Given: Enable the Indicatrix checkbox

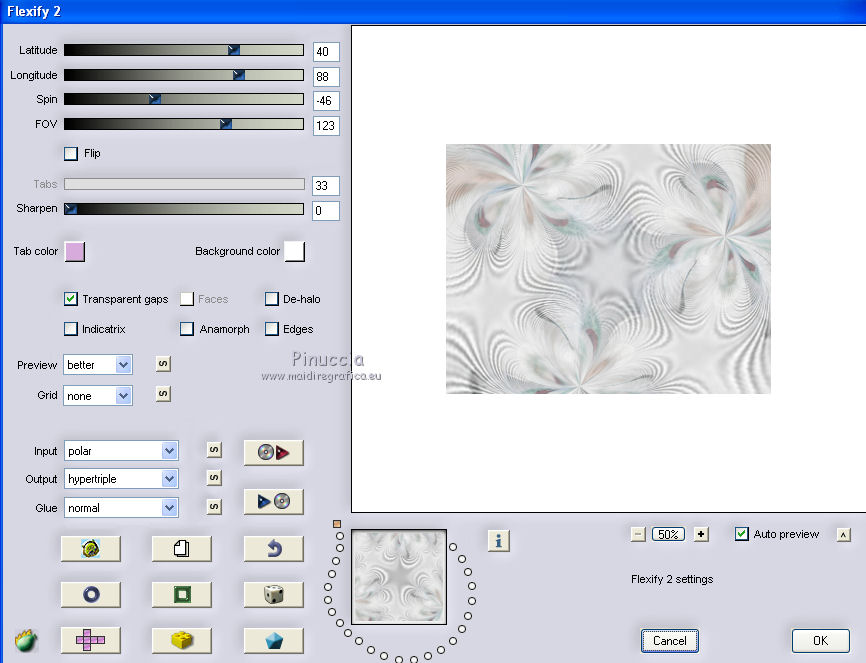Looking at the screenshot, I should click(71, 329).
